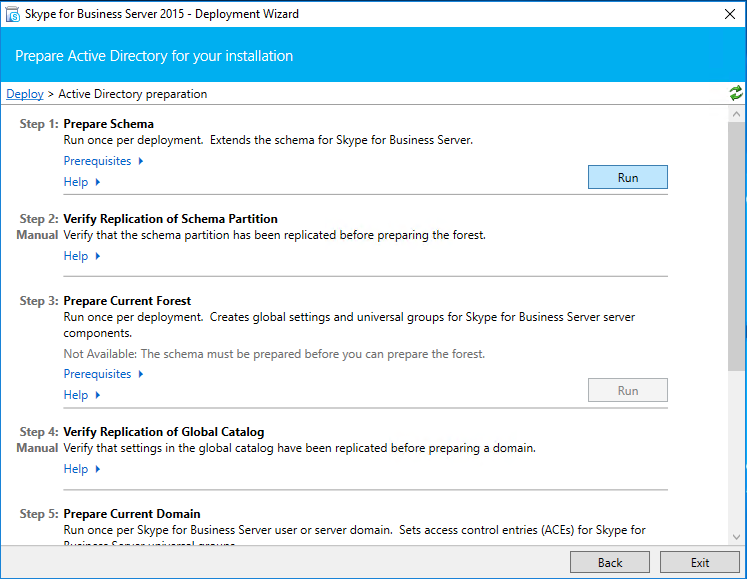Expand Help under Step 4 Global Catalog
This screenshot has width=747, height=579.
pyautogui.click(x=82, y=469)
